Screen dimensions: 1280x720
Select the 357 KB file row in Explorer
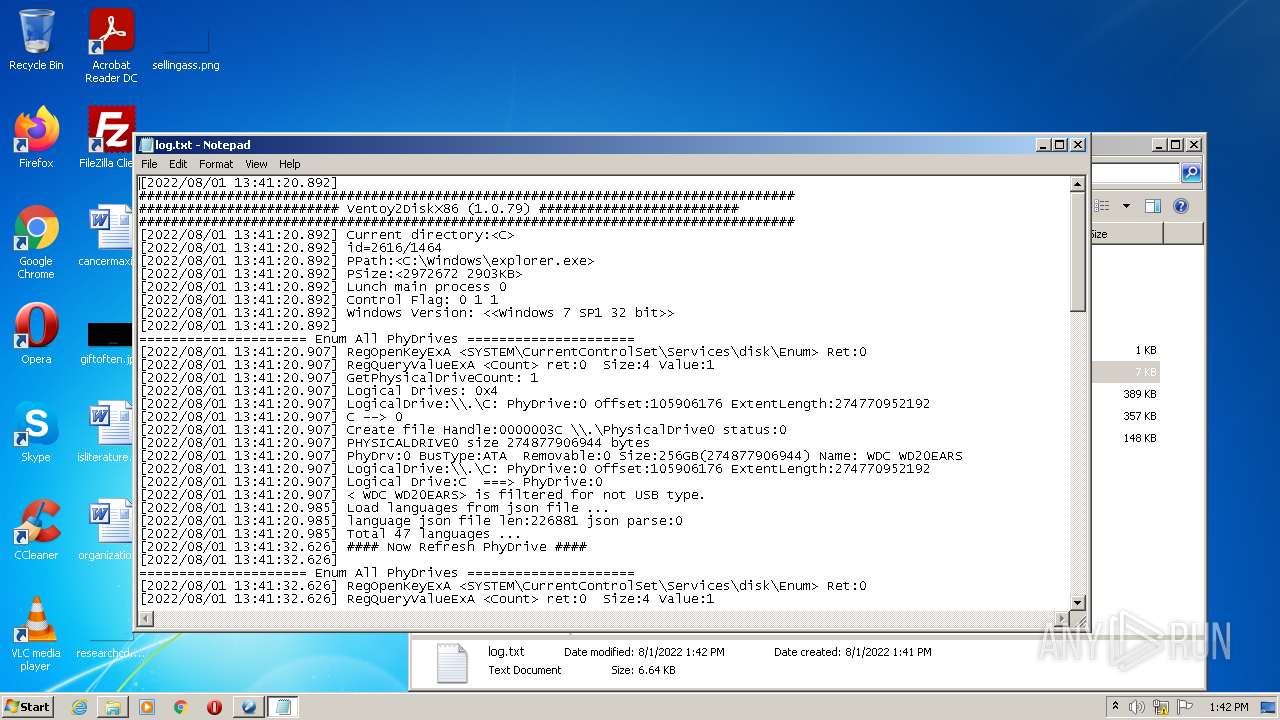point(1126,416)
